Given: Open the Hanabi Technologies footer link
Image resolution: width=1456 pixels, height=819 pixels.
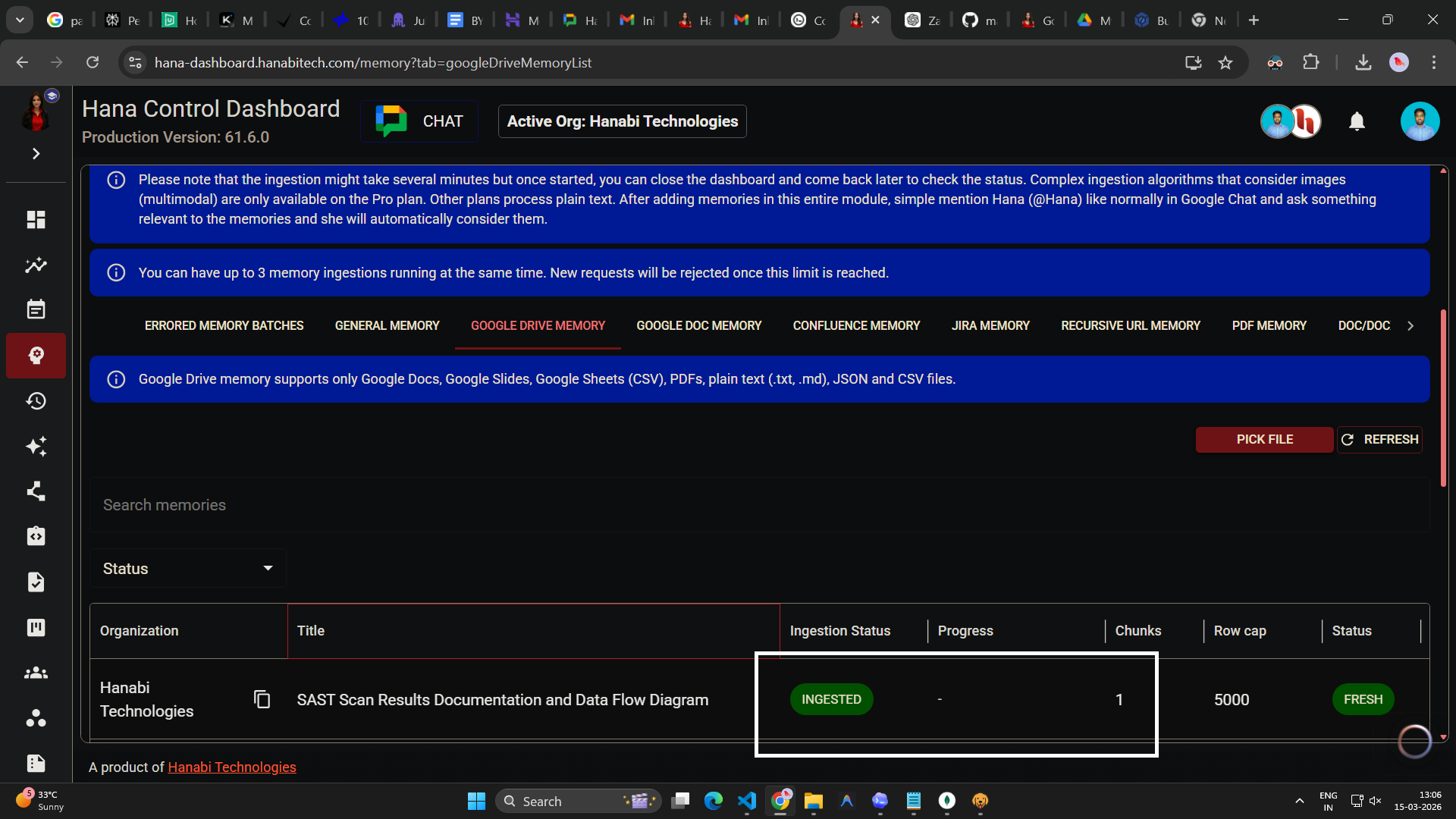Looking at the screenshot, I should (x=232, y=767).
